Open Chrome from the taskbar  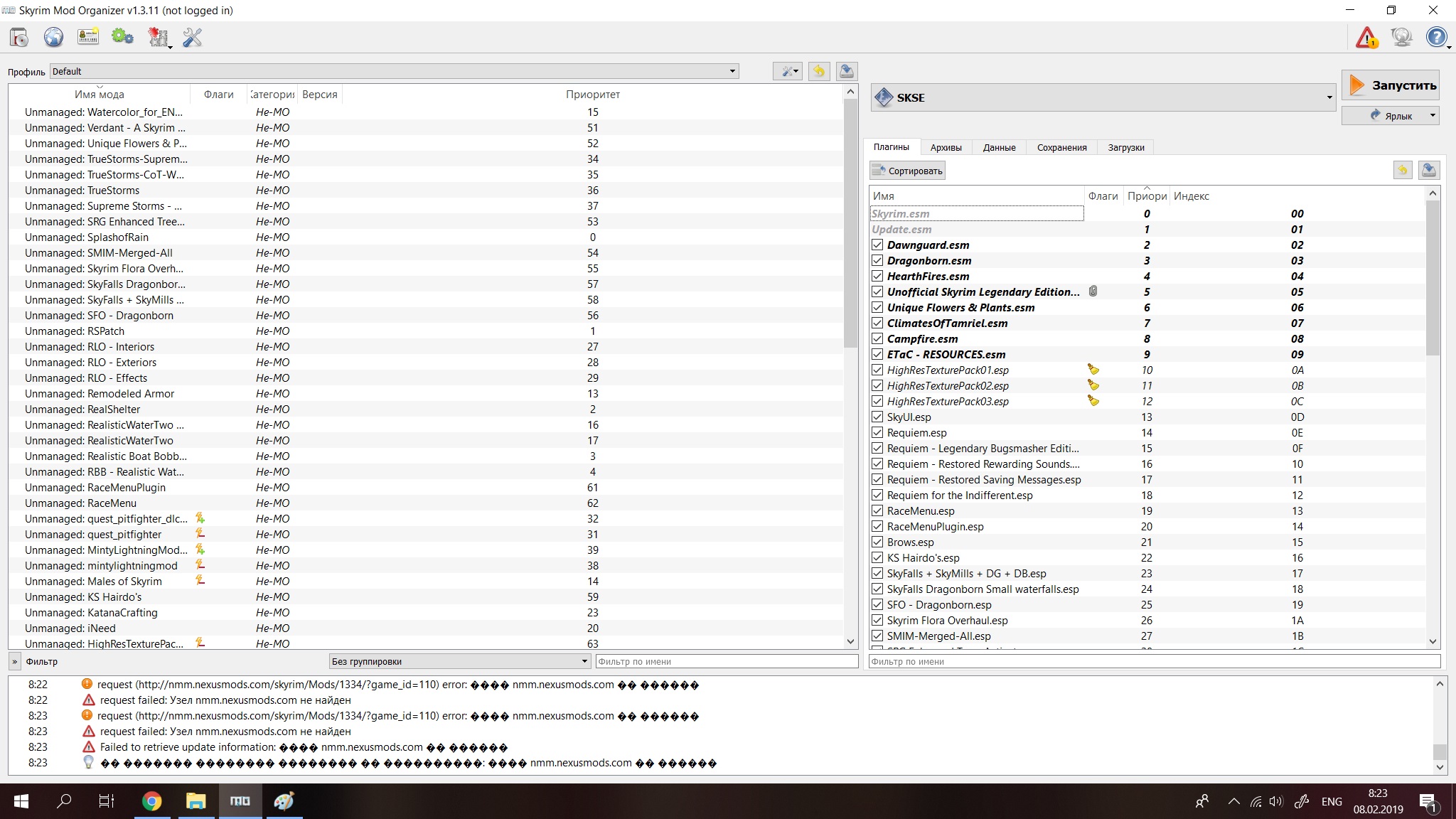151,801
